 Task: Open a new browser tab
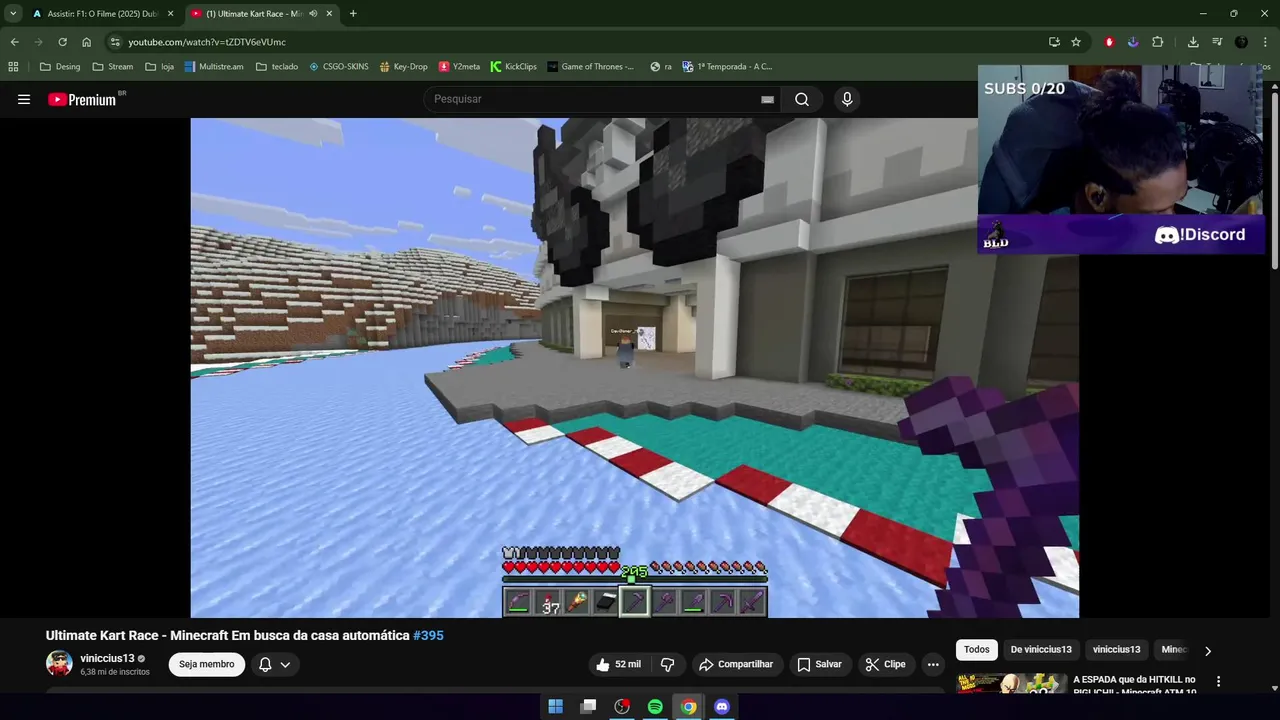(x=353, y=14)
